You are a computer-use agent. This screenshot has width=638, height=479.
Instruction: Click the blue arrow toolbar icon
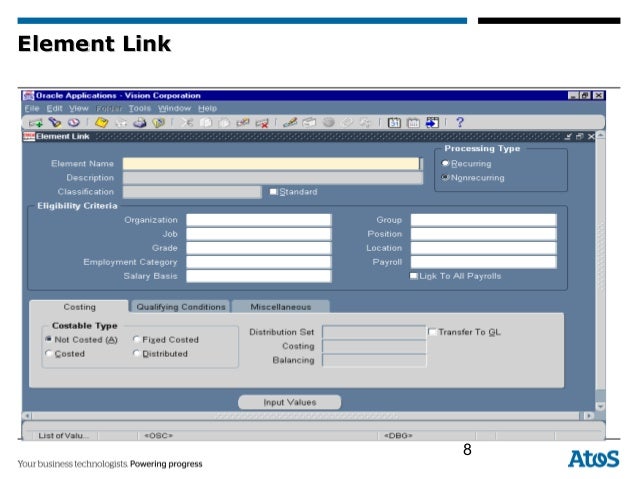coord(432,122)
